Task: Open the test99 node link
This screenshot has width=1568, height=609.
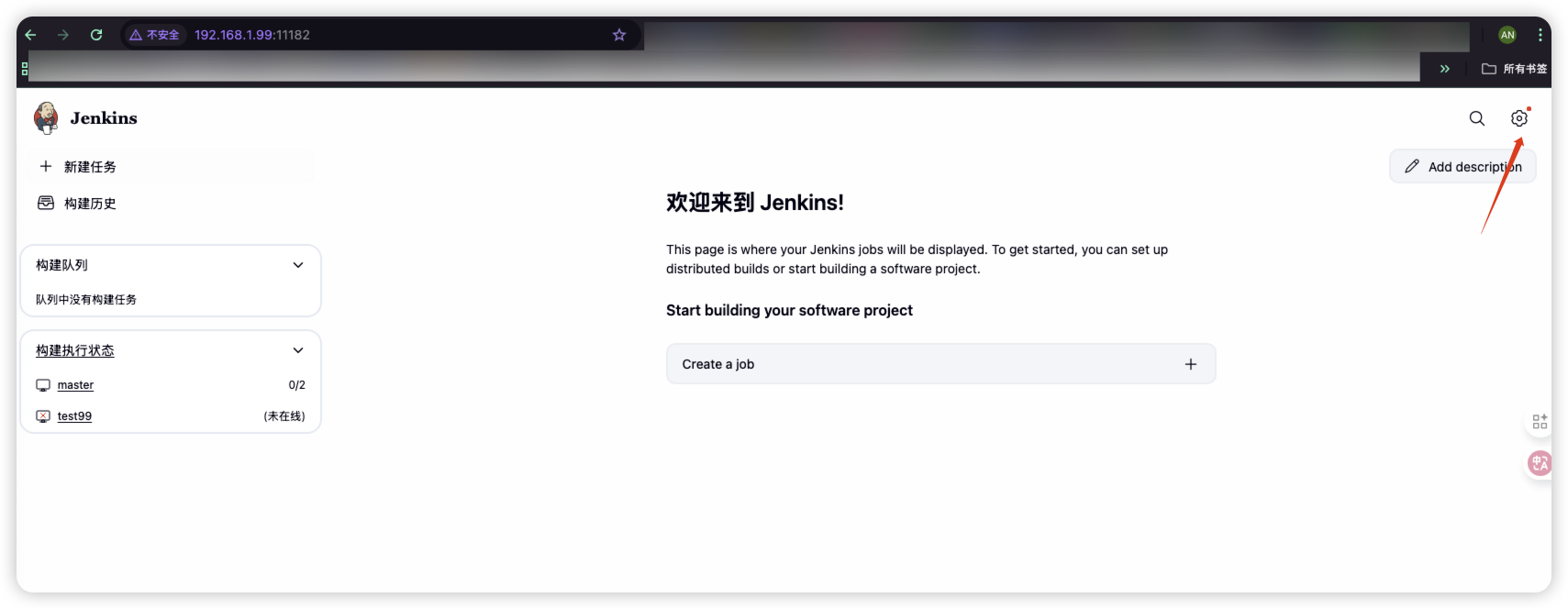Action: (74, 416)
